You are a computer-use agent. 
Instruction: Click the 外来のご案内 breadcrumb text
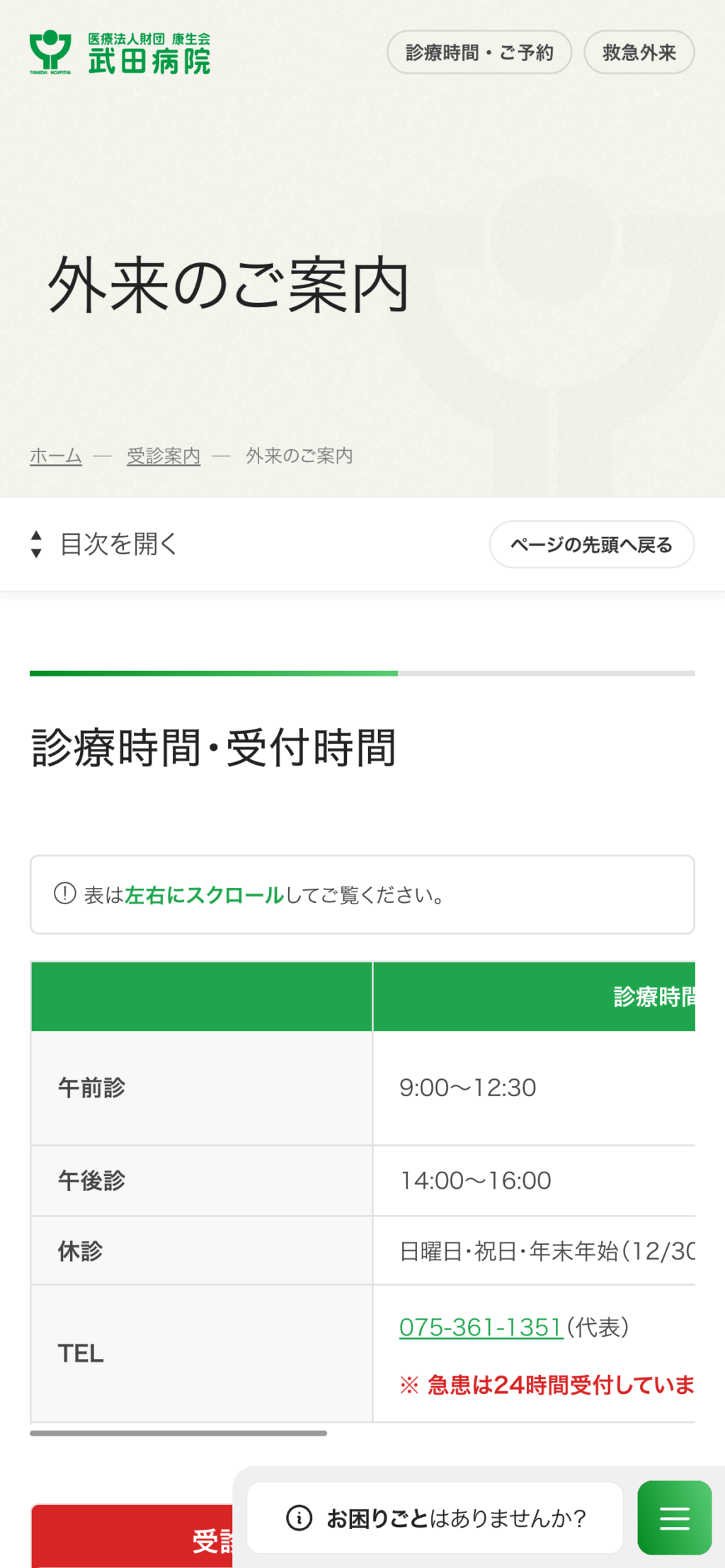[299, 456]
